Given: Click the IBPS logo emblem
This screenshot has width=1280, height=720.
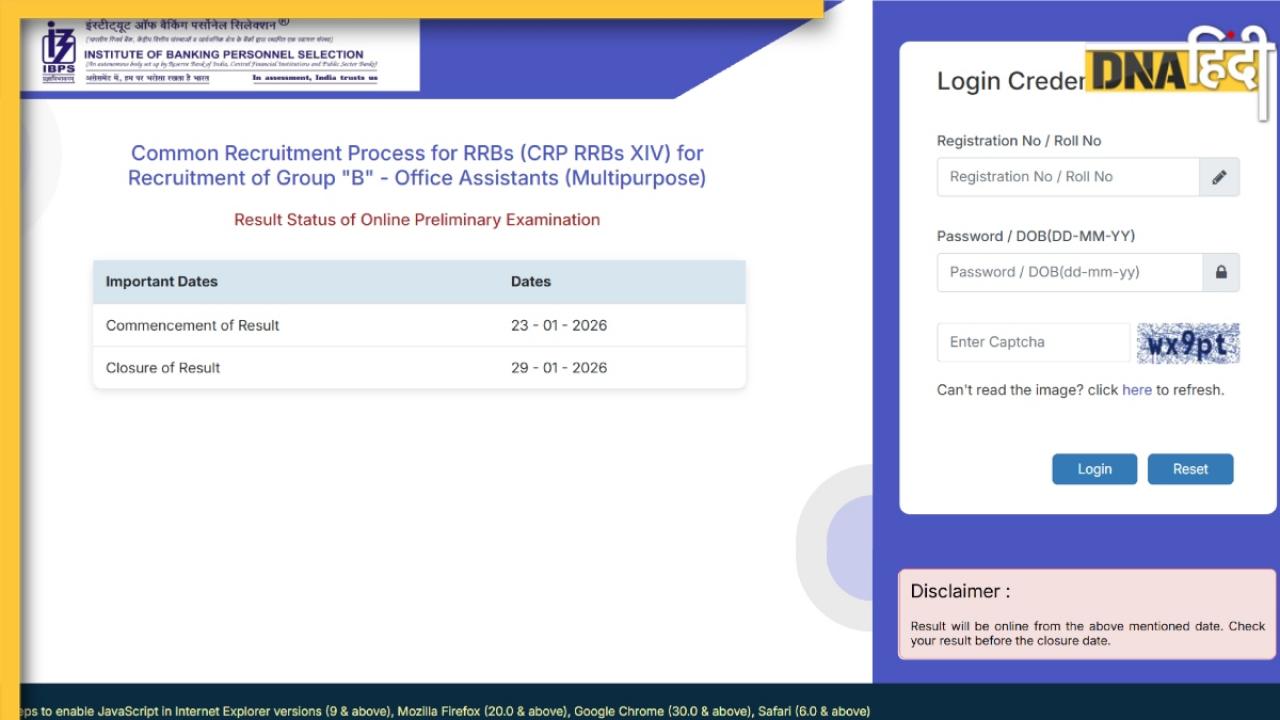Looking at the screenshot, I should (x=58, y=52).
